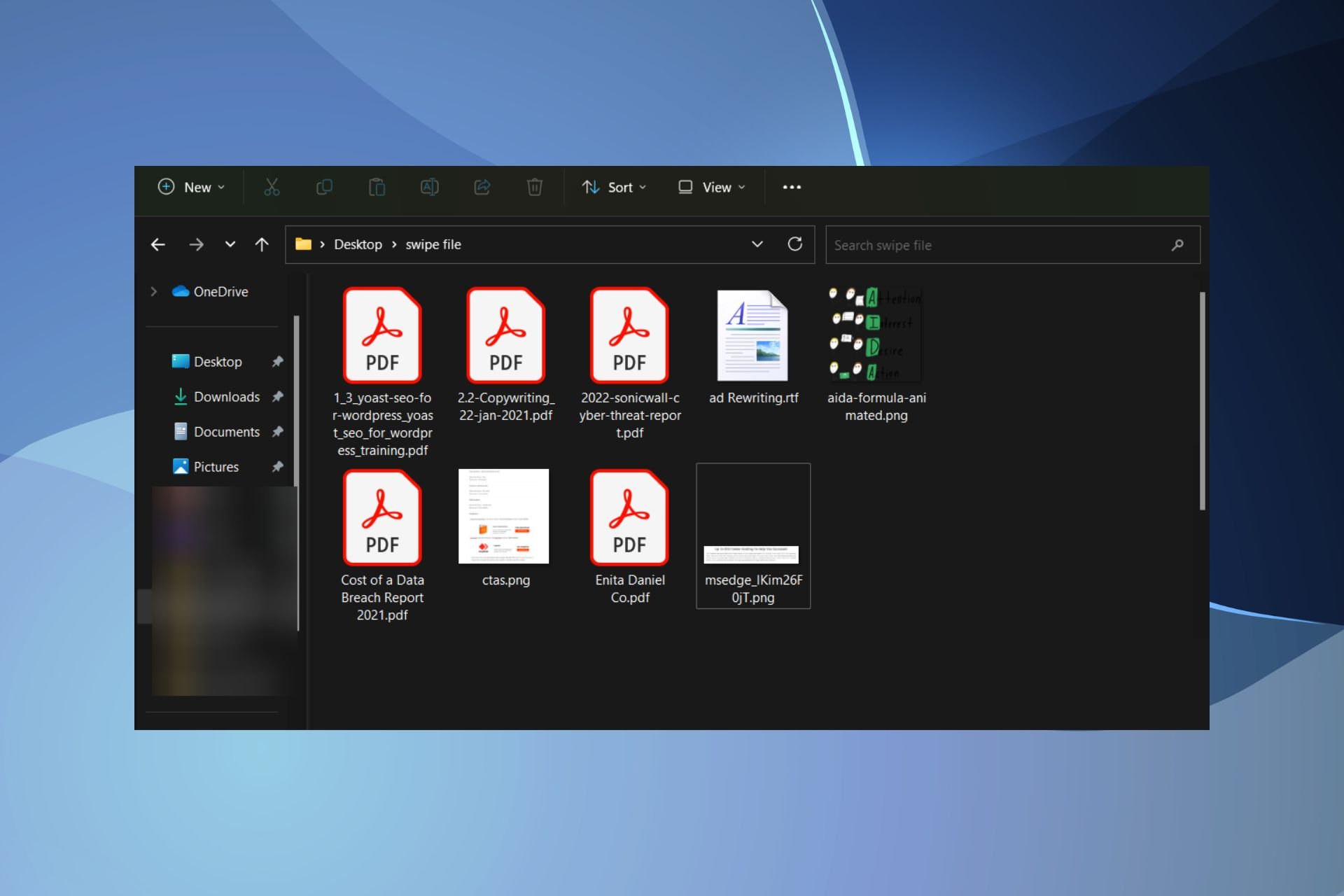The image size is (1344, 896).
Task: Open Desktop in navigation pane
Action: click(217, 361)
